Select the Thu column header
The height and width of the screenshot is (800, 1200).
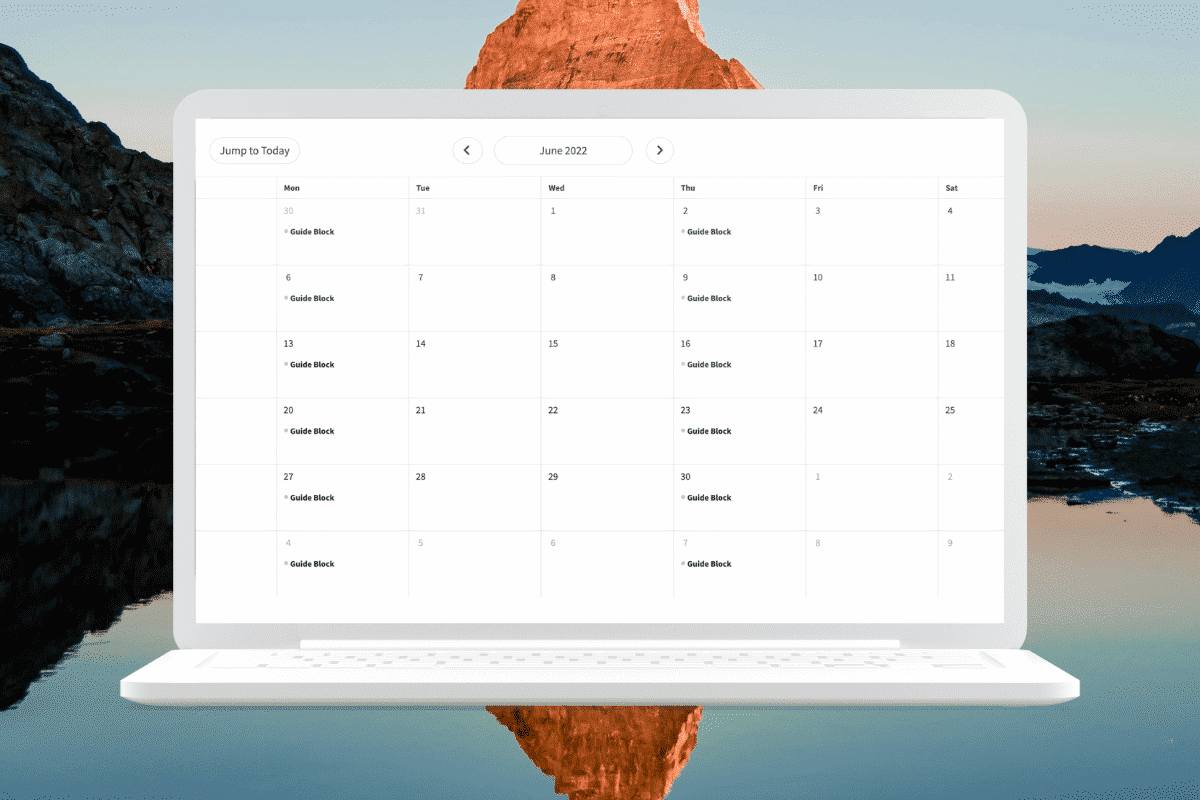[x=688, y=188]
